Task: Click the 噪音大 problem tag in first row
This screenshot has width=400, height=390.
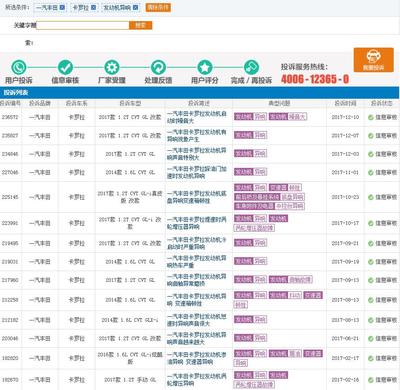Action: click(297, 117)
